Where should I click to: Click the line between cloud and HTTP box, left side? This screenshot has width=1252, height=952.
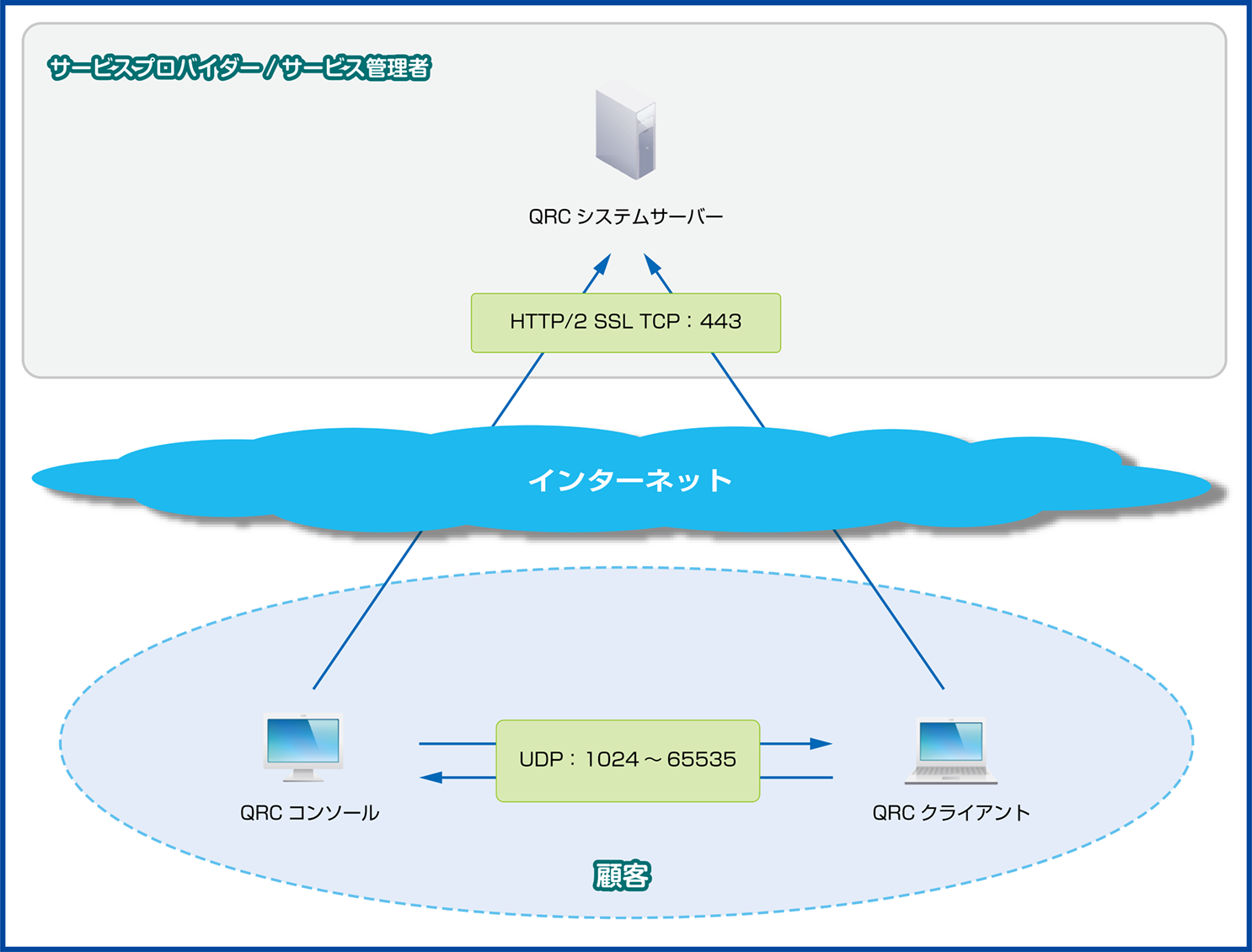(x=517, y=389)
